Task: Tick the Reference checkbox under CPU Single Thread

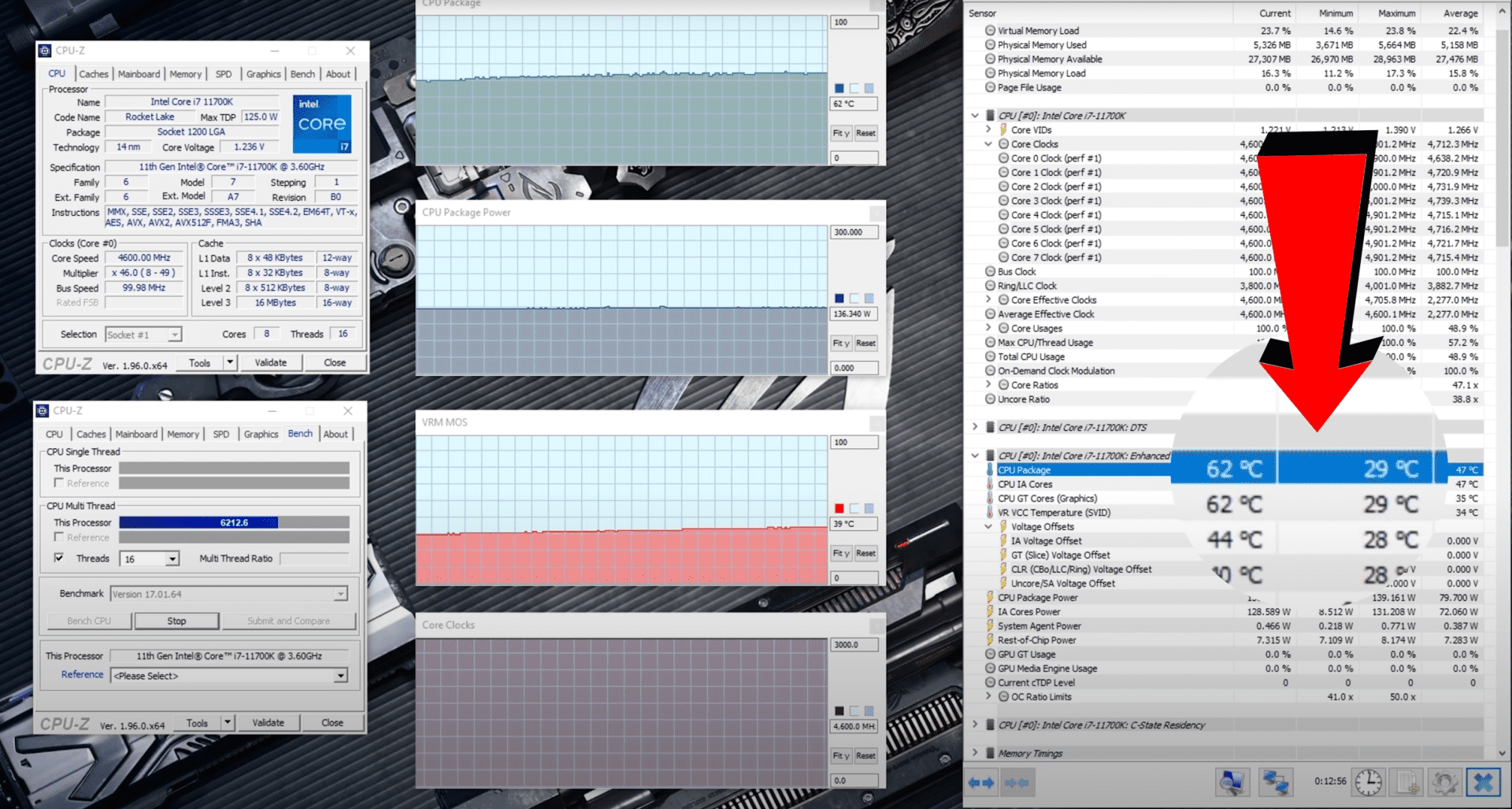Action: point(59,483)
